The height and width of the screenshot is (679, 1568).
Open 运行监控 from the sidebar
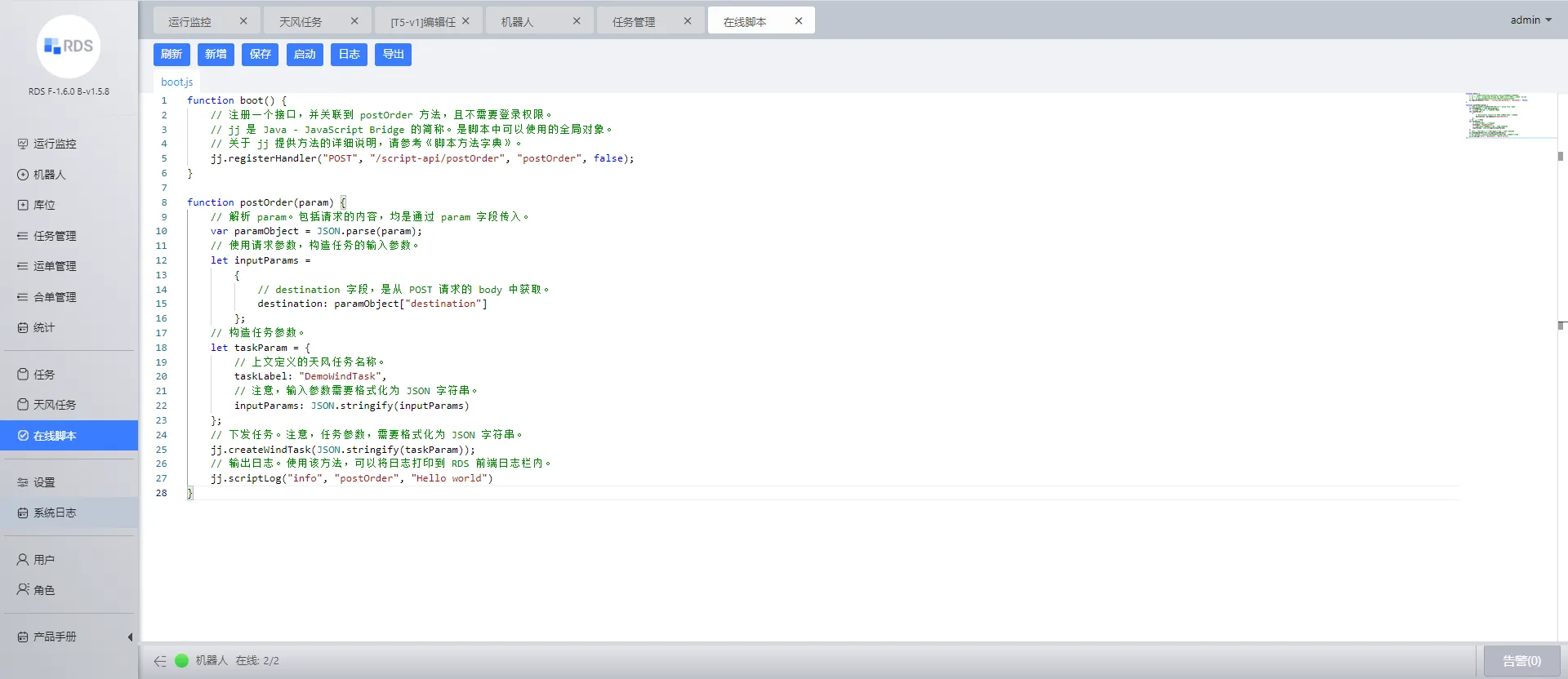54,144
